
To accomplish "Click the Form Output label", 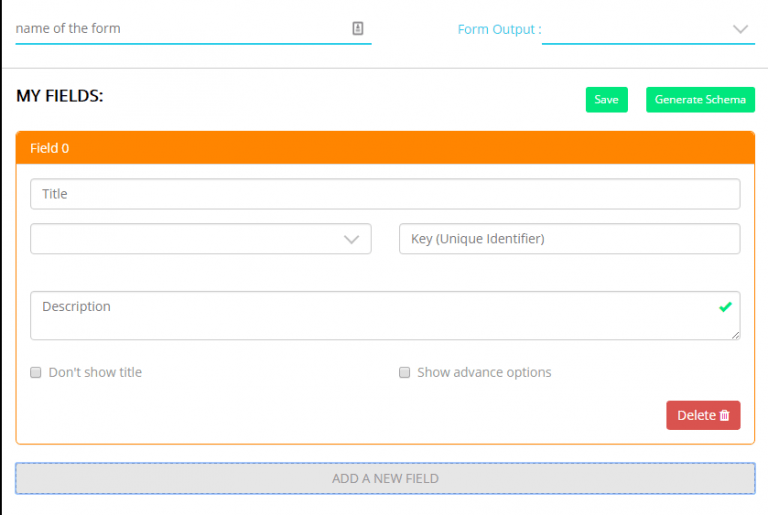I will pyautogui.click(x=499, y=29).
